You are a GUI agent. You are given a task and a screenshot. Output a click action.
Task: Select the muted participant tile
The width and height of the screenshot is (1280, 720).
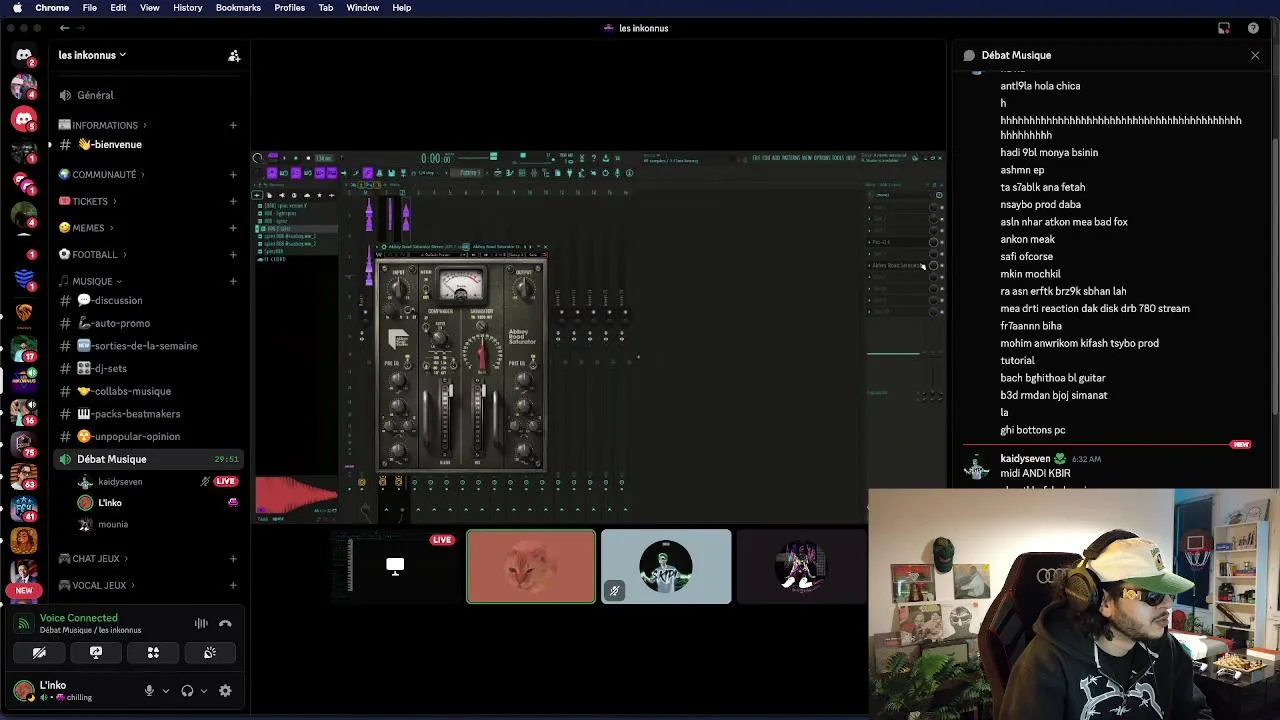(x=666, y=566)
